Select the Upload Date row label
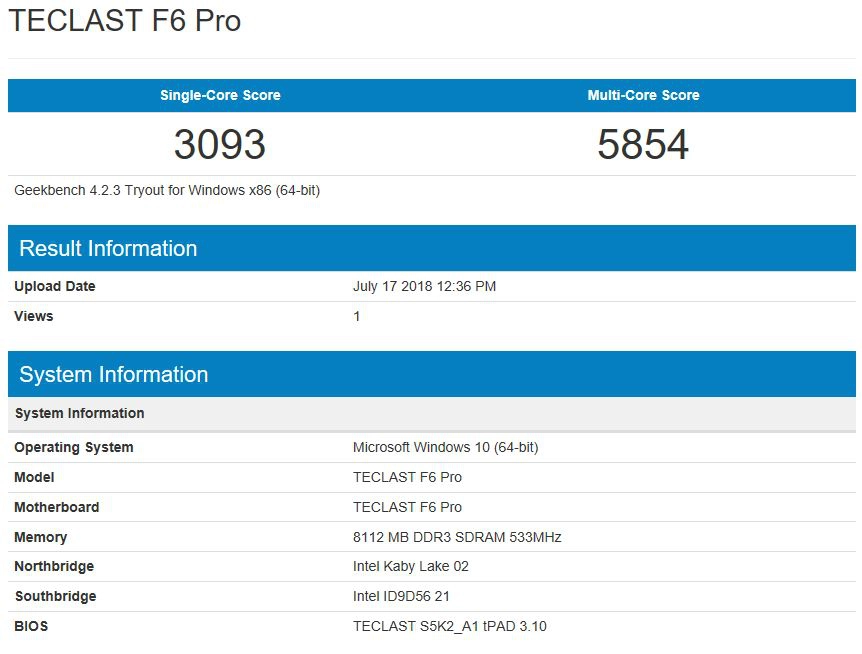862x654 pixels. [x=55, y=287]
